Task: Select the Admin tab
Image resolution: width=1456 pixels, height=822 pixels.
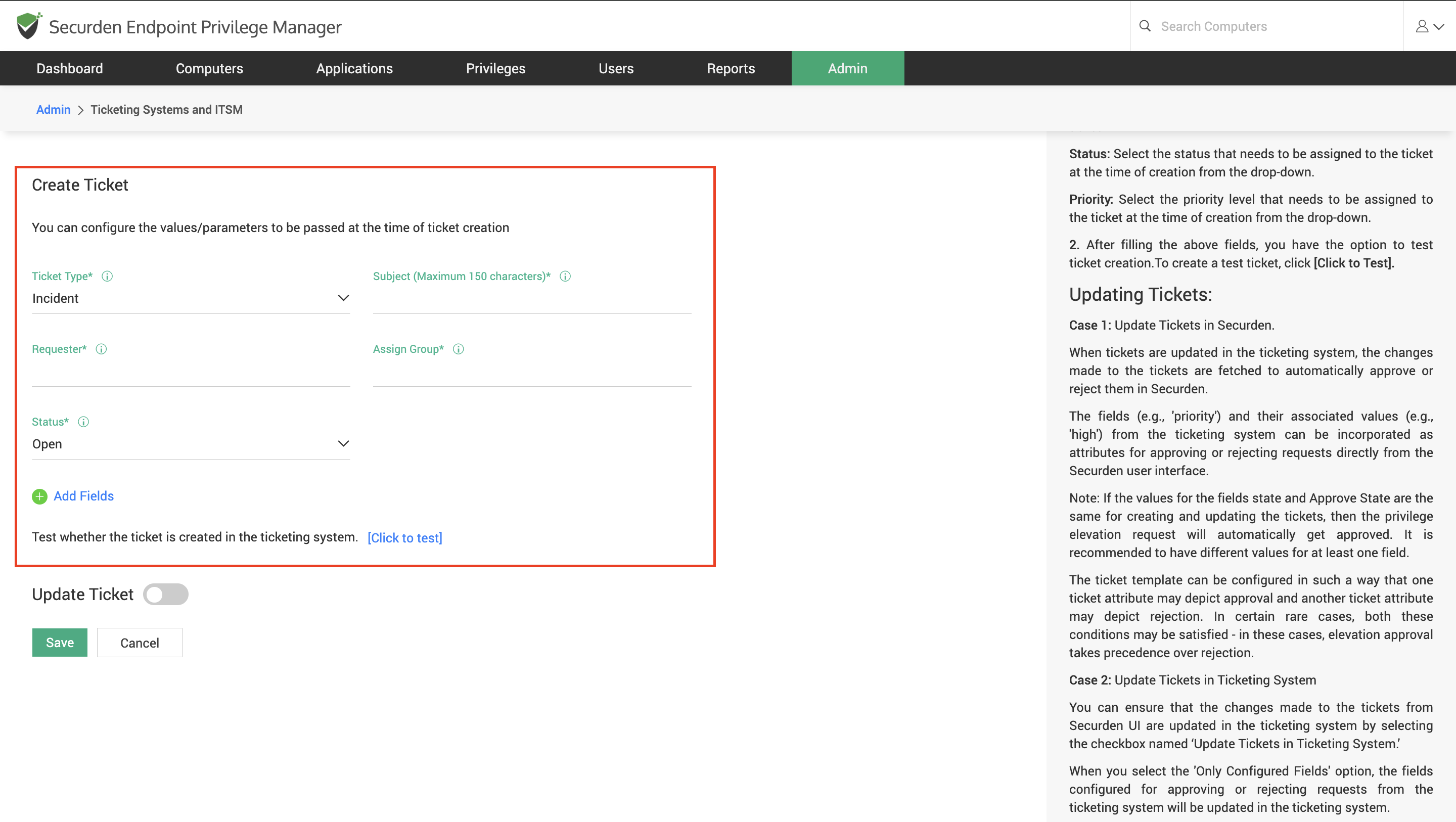Action: [x=847, y=68]
